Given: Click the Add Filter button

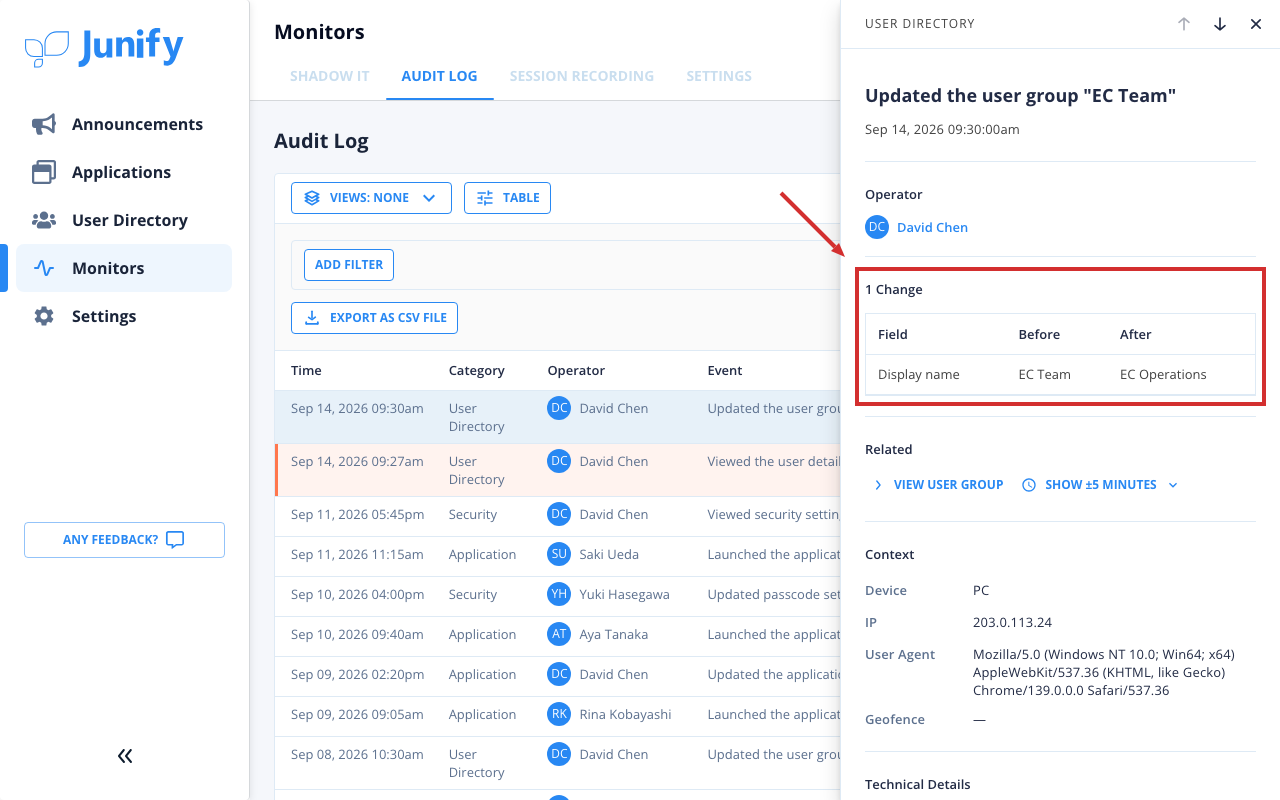Looking at the screenshot, I should [349, 265].
